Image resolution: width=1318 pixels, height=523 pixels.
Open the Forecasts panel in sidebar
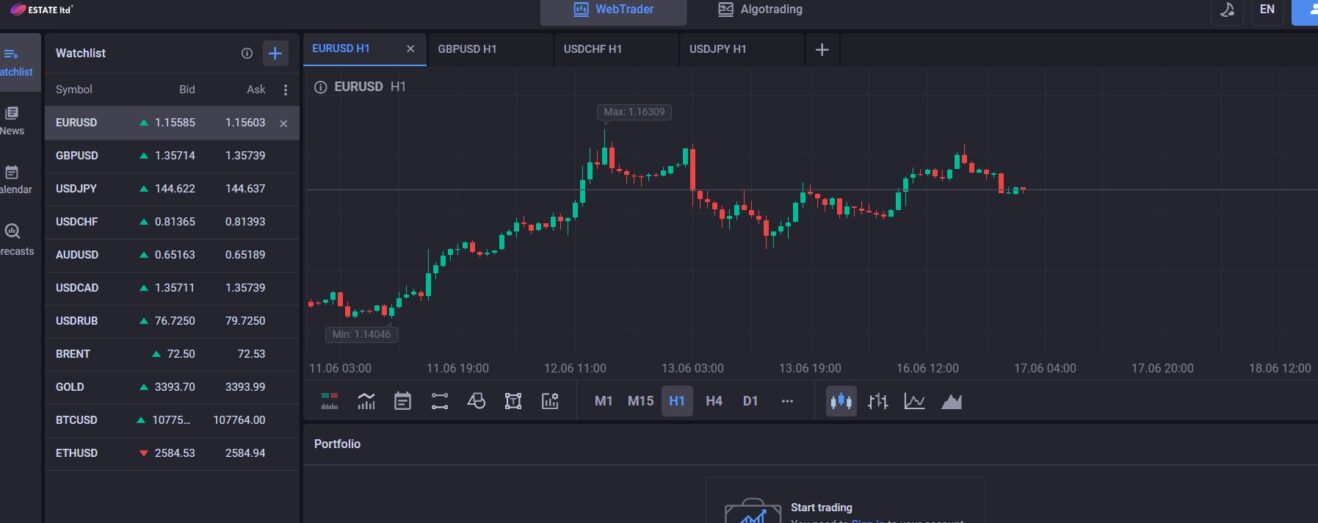[13, 239]
